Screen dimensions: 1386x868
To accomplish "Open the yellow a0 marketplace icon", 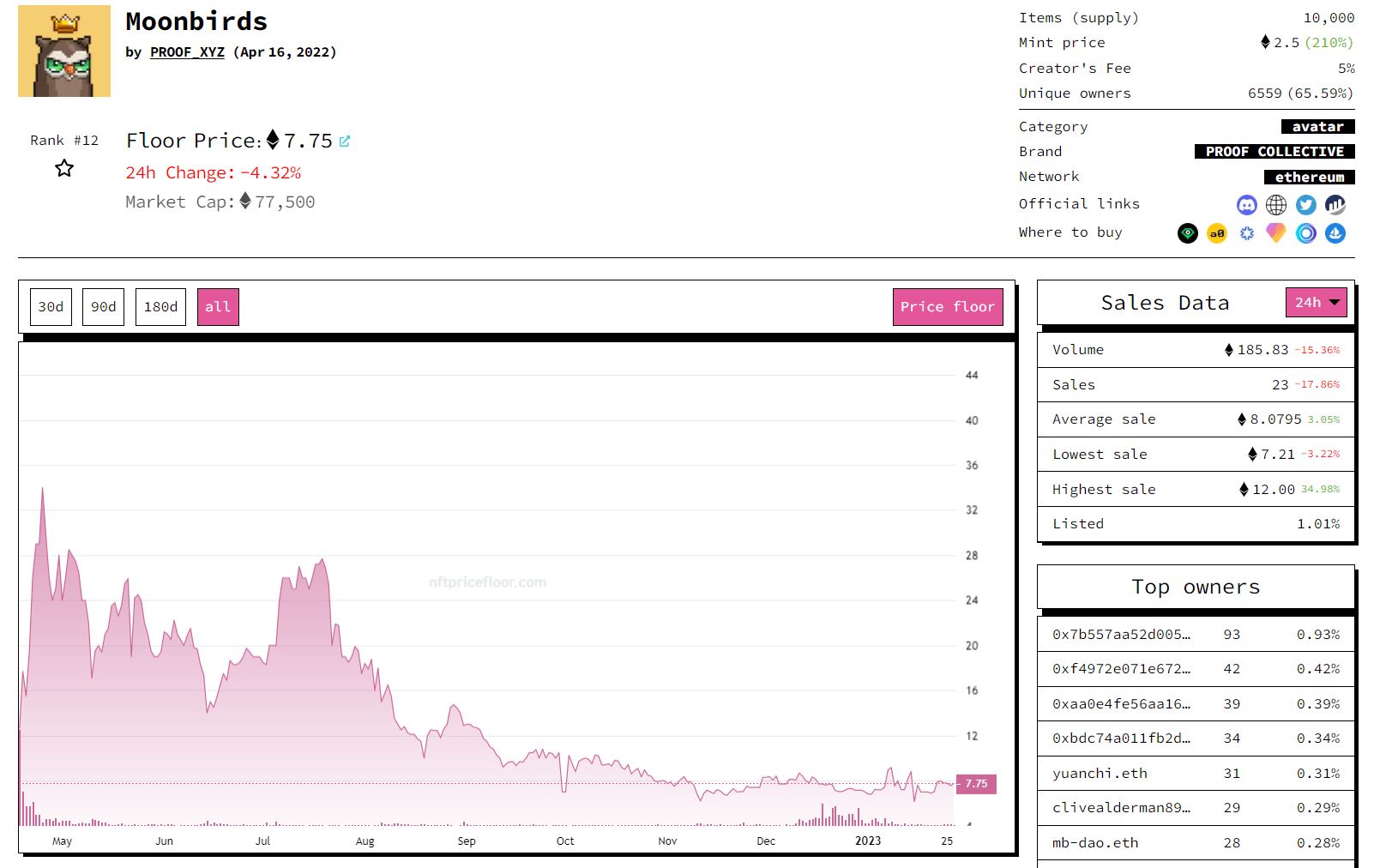I will [1217, 233].
